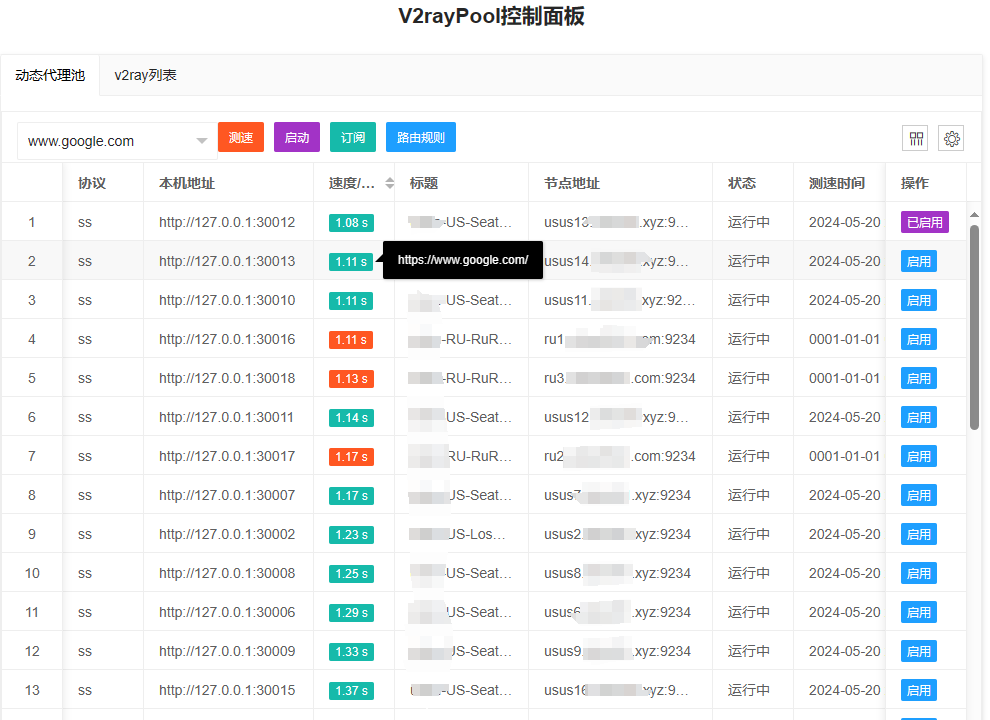This screenshot has width=990, height=720.
Task: Click the https://www.google.com/ tooltip
Action: [463, 260]
